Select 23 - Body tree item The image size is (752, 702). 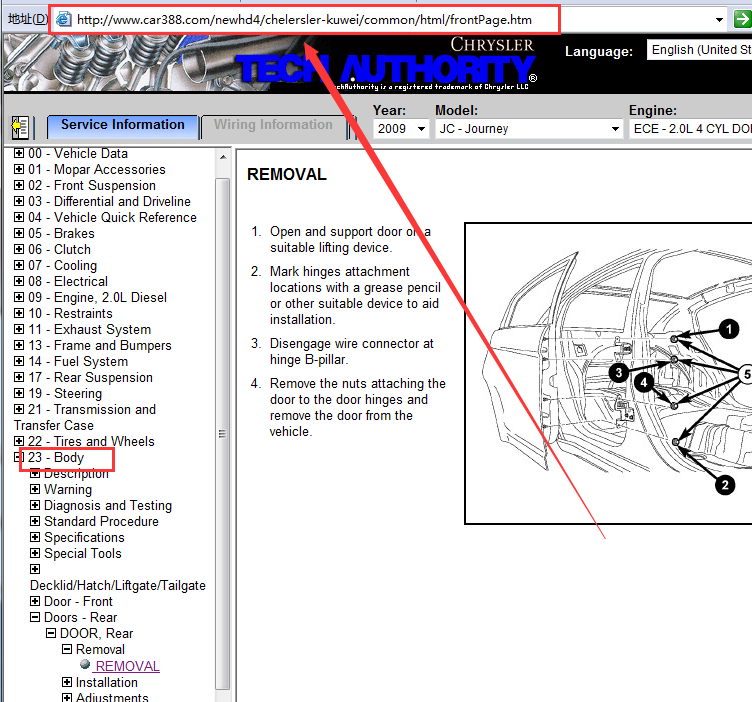pyautogui.click(x=56, y=457)
